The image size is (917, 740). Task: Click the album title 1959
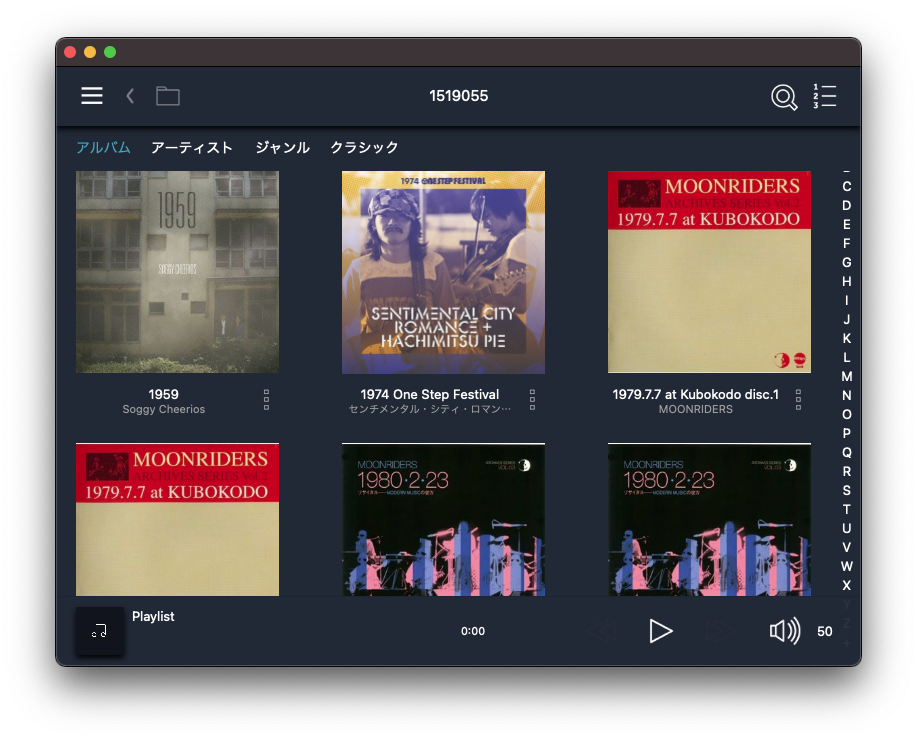tap(164, 394)
